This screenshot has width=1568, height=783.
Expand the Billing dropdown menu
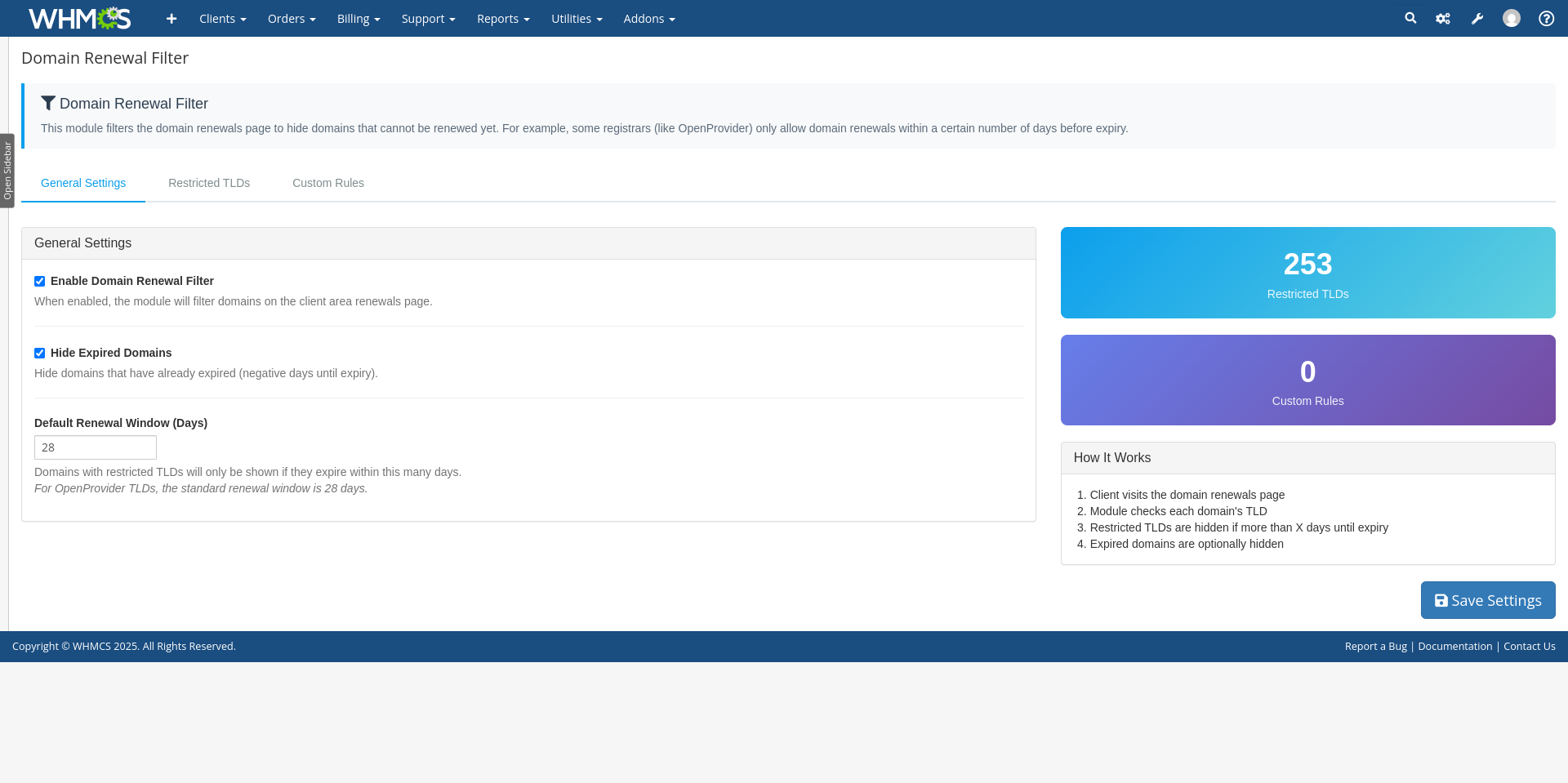[359, 19]
